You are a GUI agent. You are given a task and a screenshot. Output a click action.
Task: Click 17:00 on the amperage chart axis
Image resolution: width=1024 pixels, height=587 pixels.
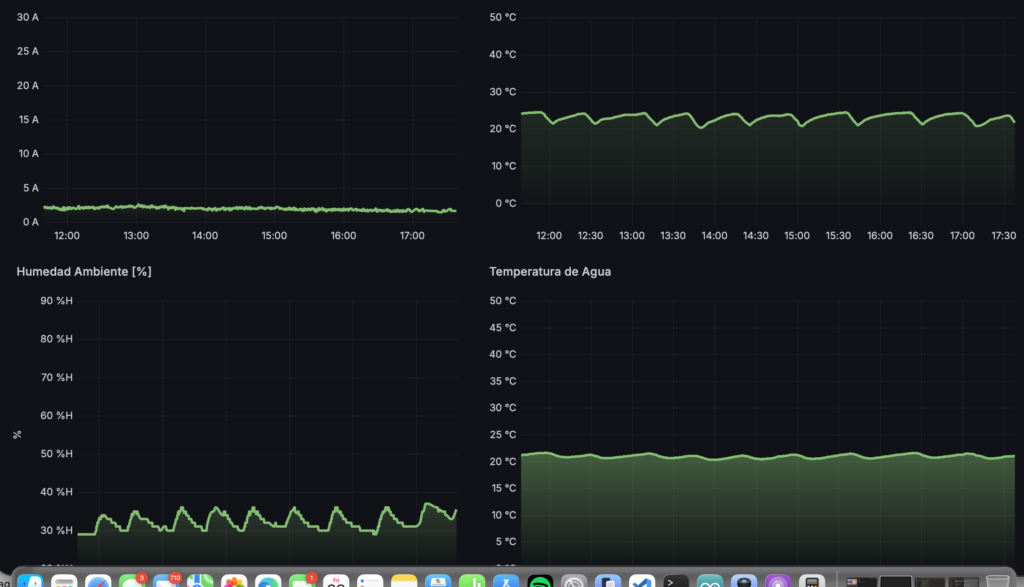click(412, 236)
